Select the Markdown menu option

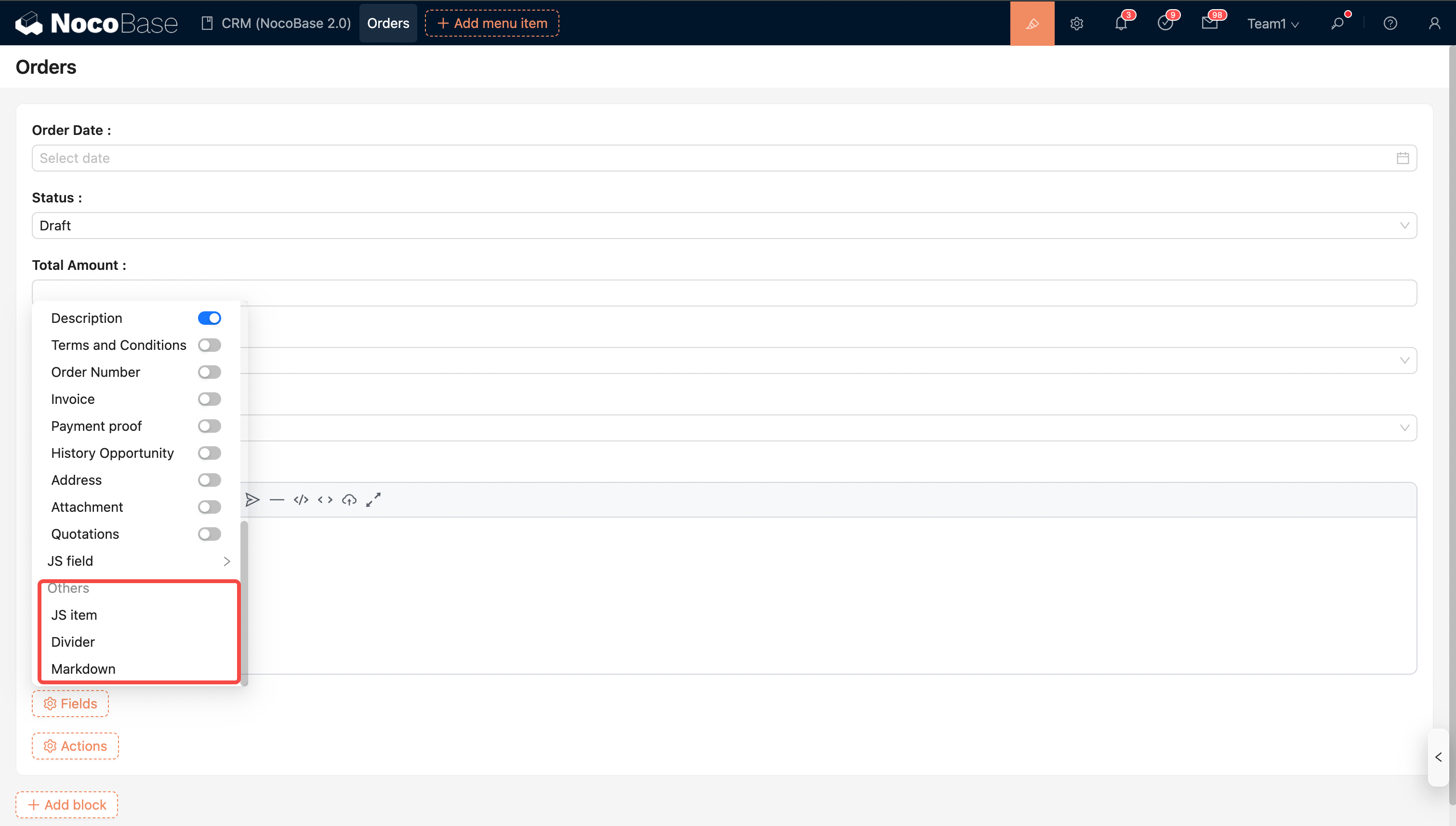click(x=83, y=669)
